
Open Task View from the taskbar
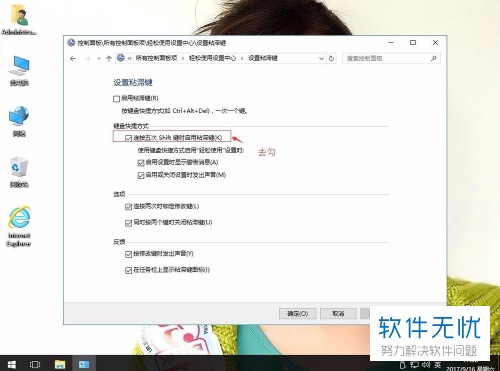35,364
